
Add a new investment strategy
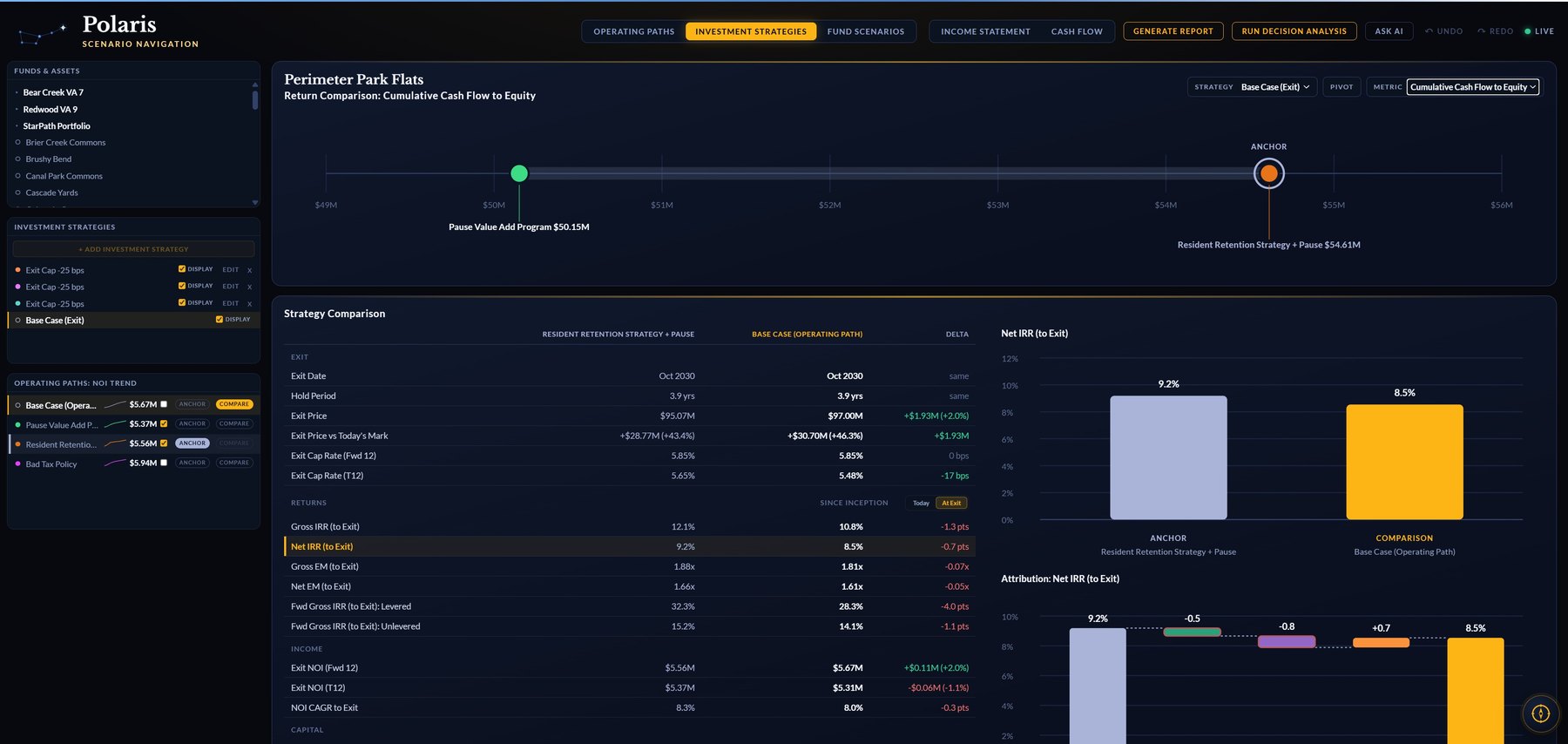(x=133, y=249)
